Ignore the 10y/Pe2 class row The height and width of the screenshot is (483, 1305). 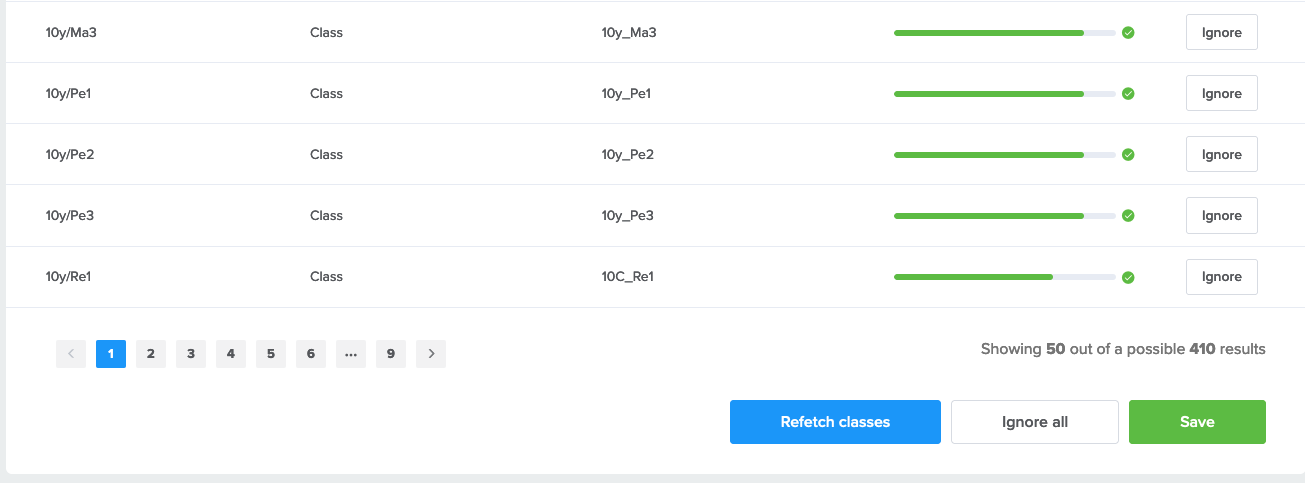coord(1221,154)
